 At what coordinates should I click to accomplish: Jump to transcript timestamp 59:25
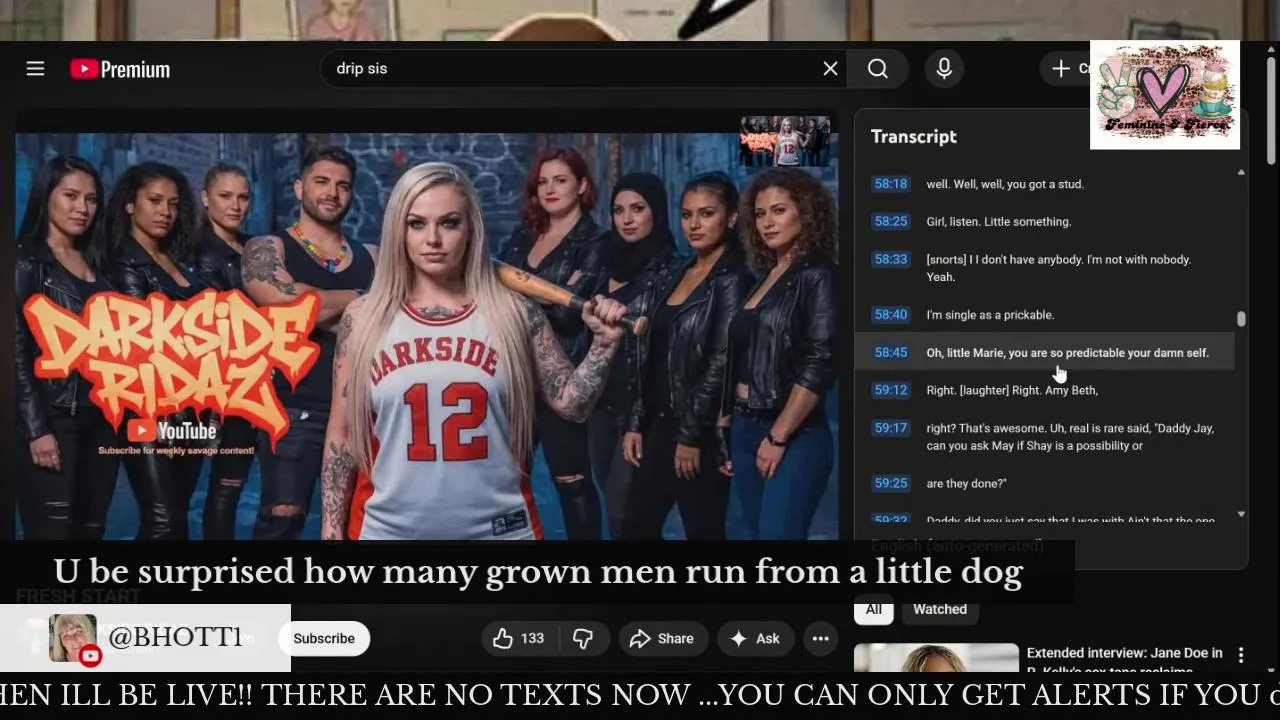tap(890, 483)
